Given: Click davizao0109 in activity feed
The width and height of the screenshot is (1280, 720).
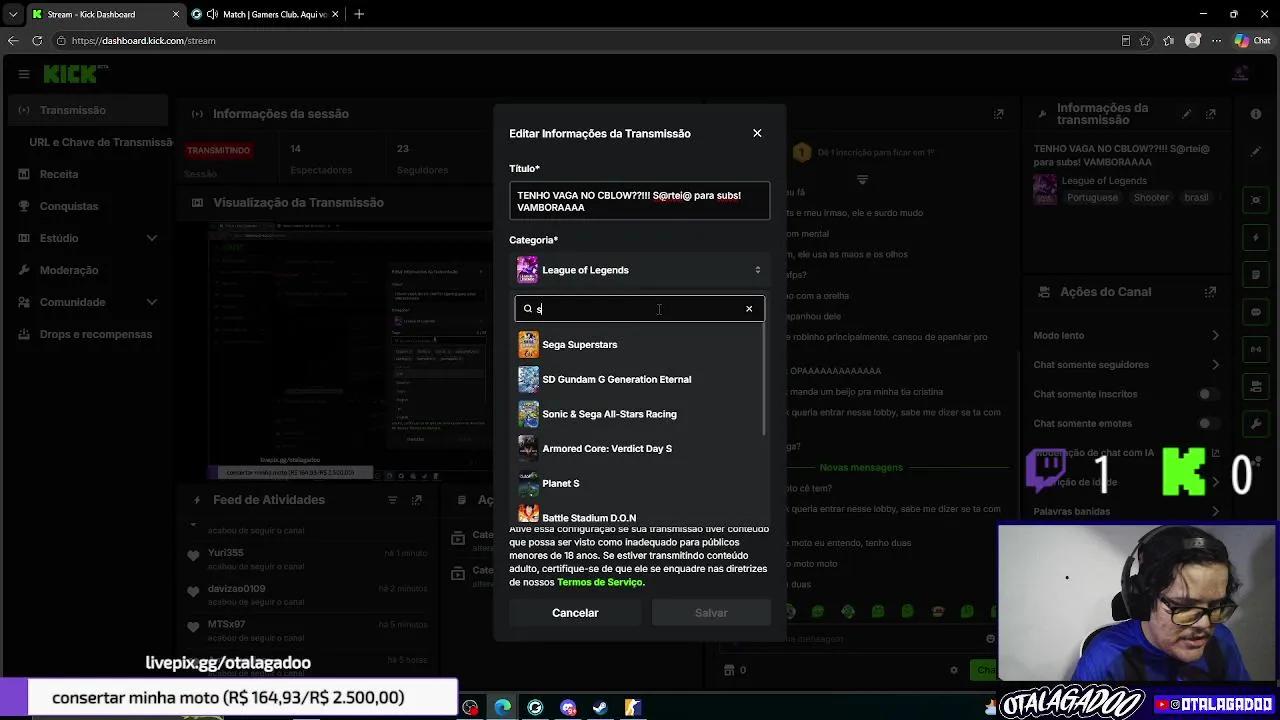Looking at the screenshot, I should [237, 589].
